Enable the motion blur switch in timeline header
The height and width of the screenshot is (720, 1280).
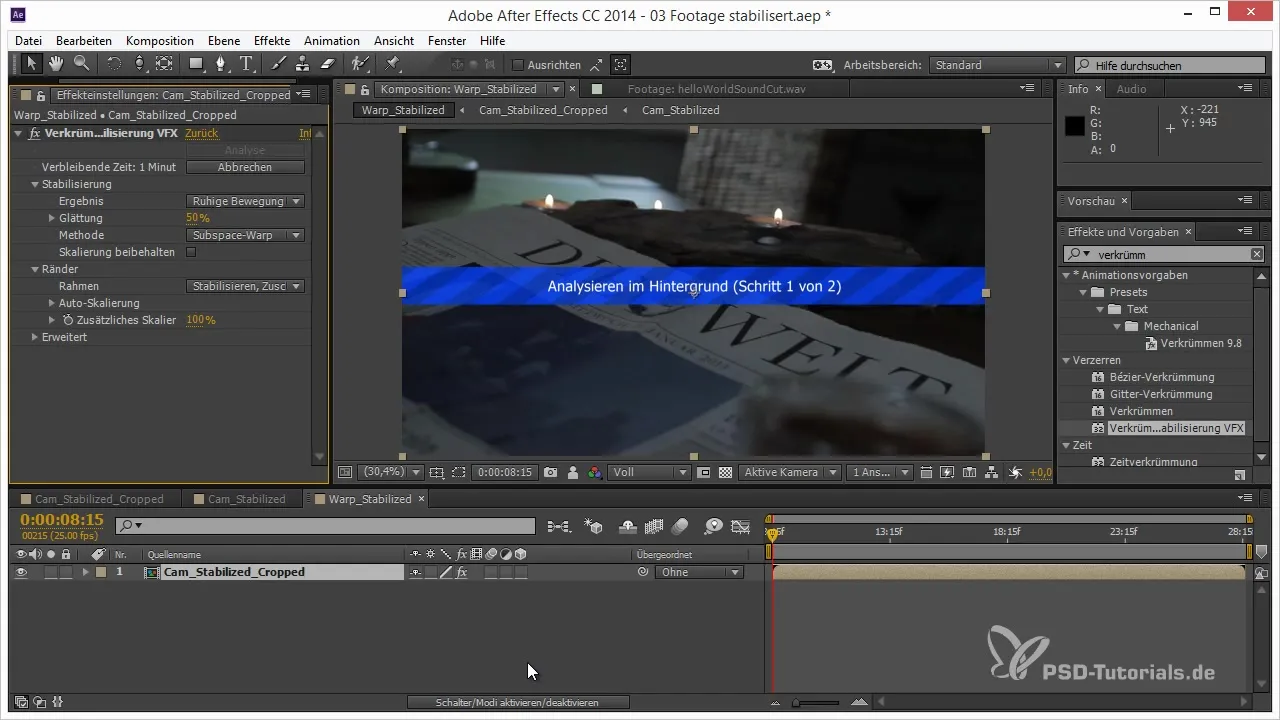[681, 525]
